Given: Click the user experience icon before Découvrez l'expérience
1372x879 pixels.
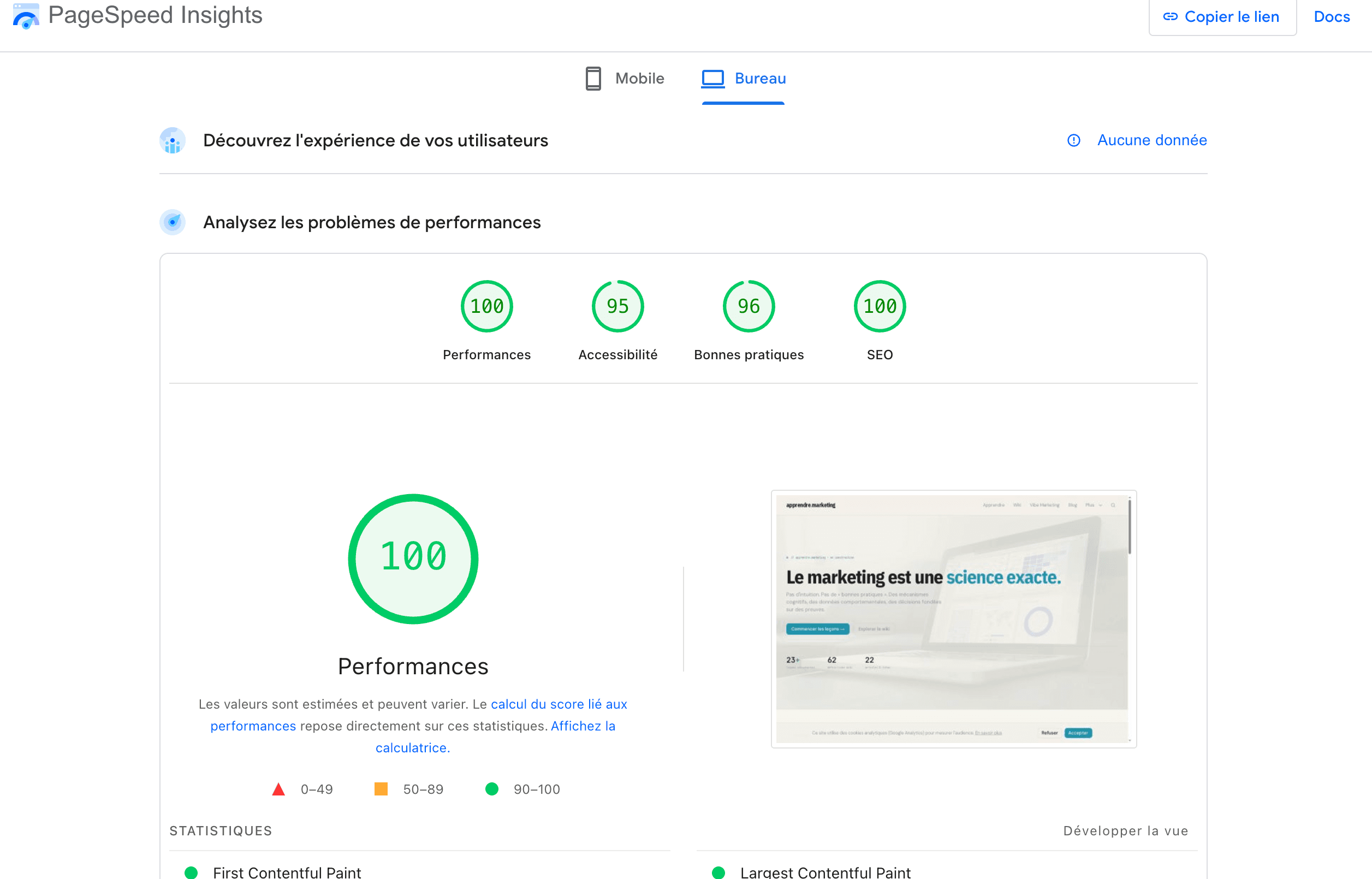Looking at the screenshot, I should [x=173, y=140].
